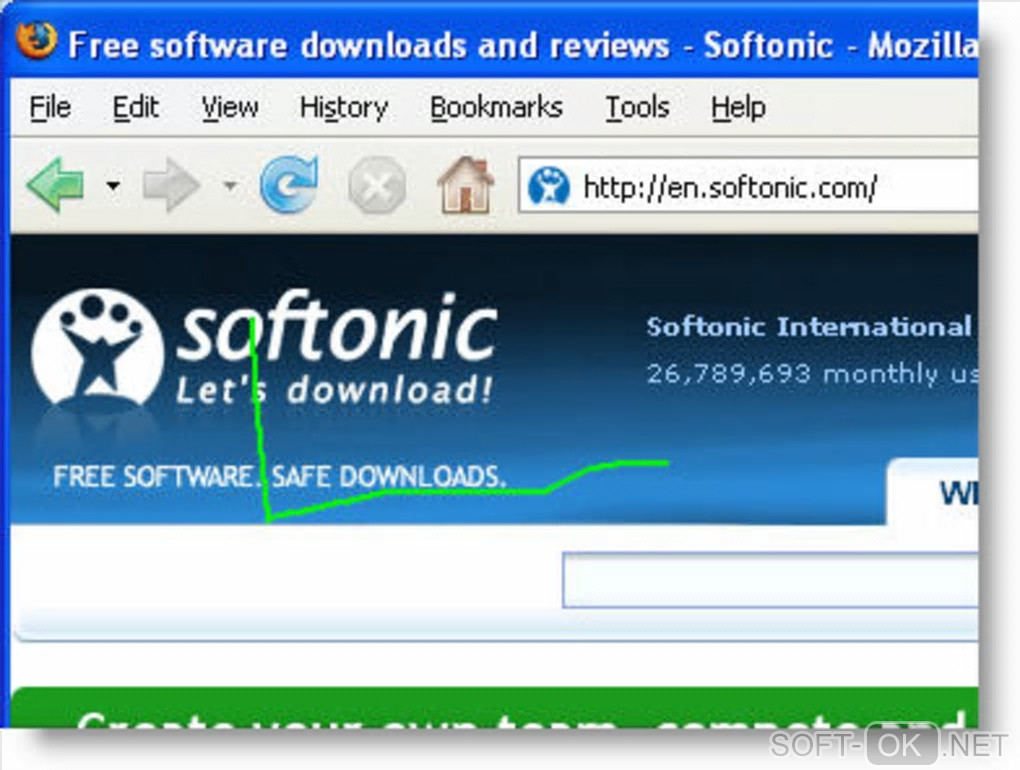The image size is (1020, 770).
Task: Open the History menu
Action: point(343,107)
